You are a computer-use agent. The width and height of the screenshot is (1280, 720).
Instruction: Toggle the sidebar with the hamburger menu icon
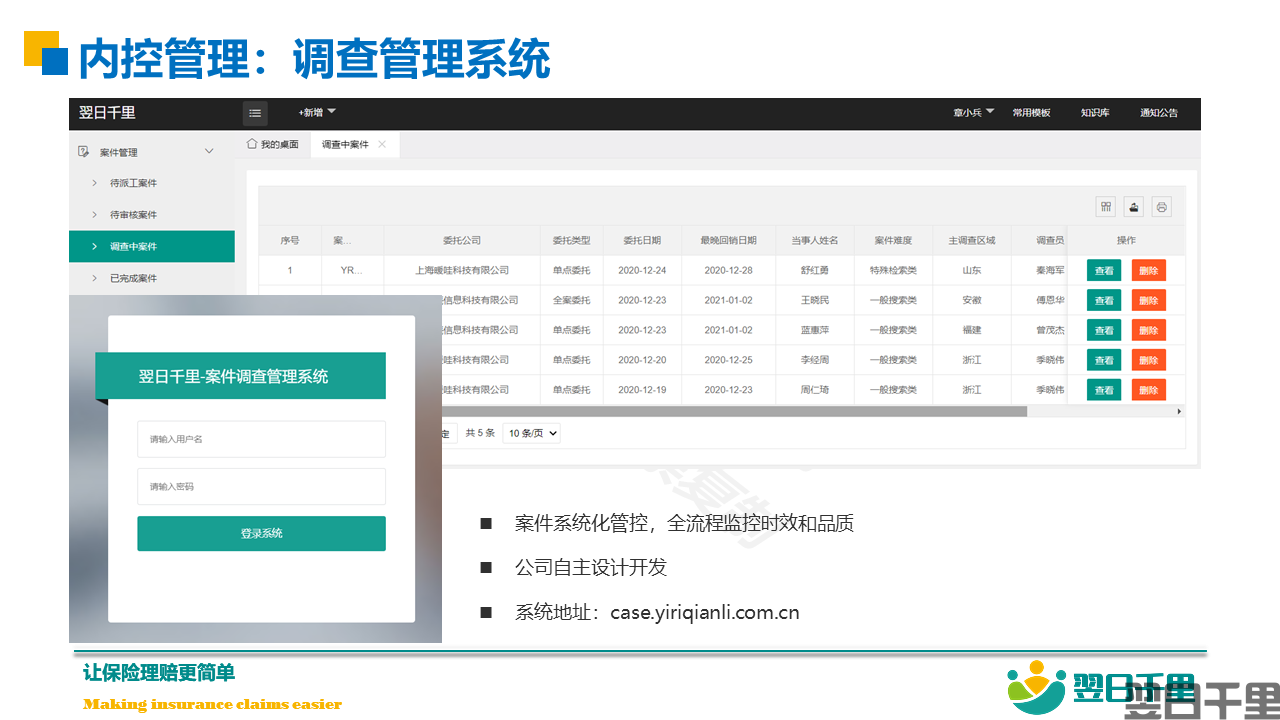point(255,113)
